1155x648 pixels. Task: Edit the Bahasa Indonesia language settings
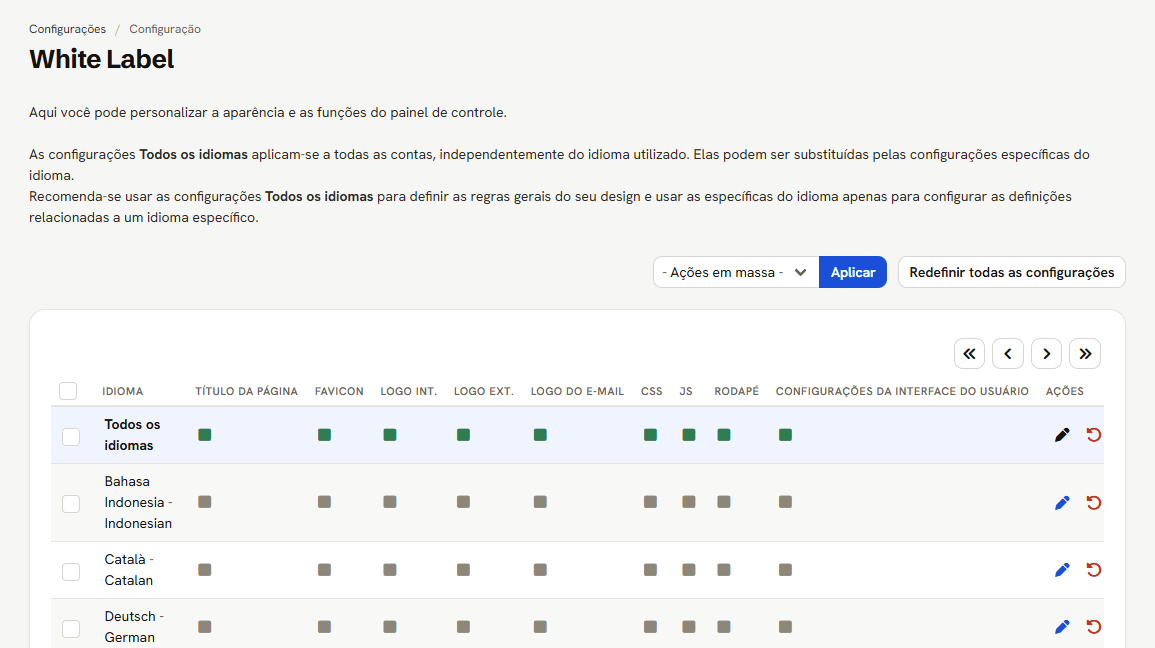coord(1061,503)
